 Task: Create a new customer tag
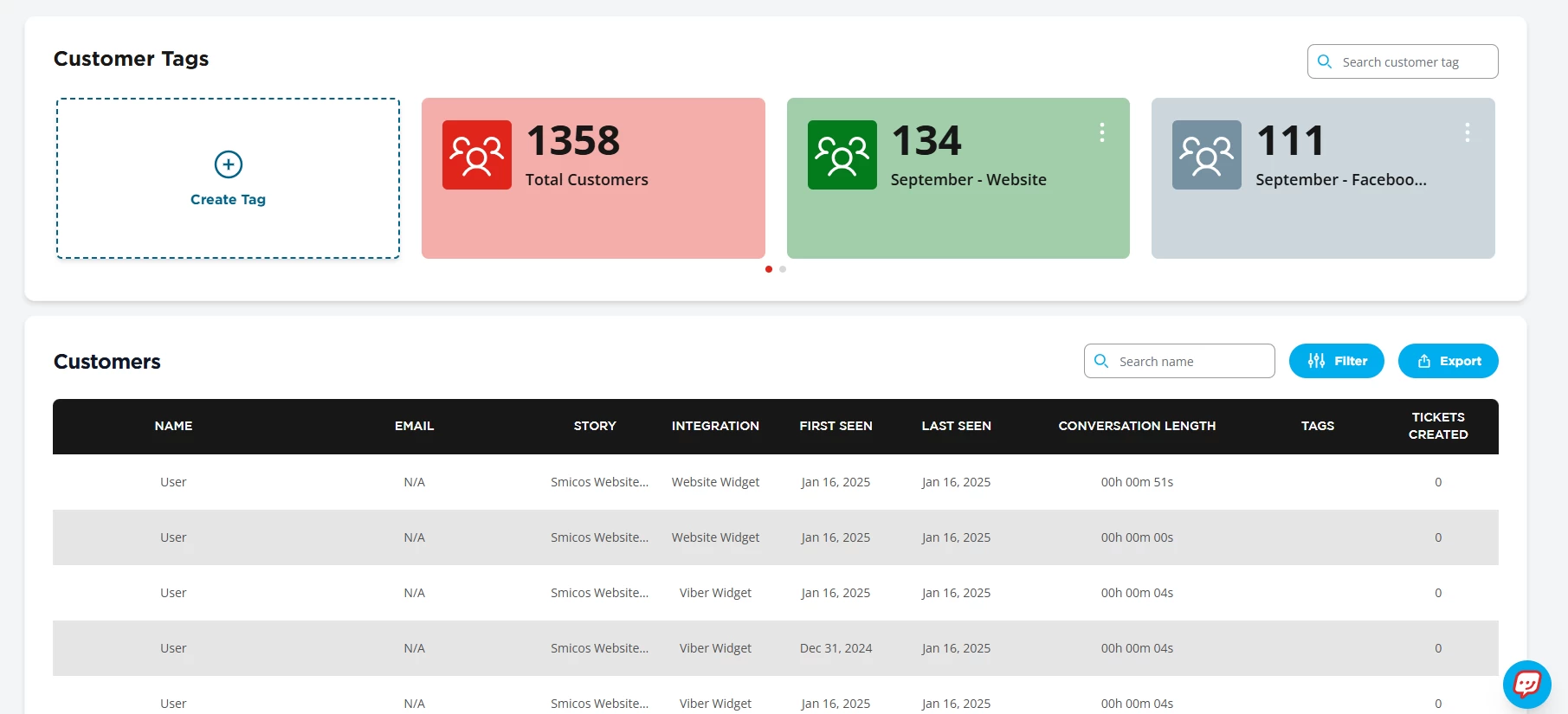[228, 199]
